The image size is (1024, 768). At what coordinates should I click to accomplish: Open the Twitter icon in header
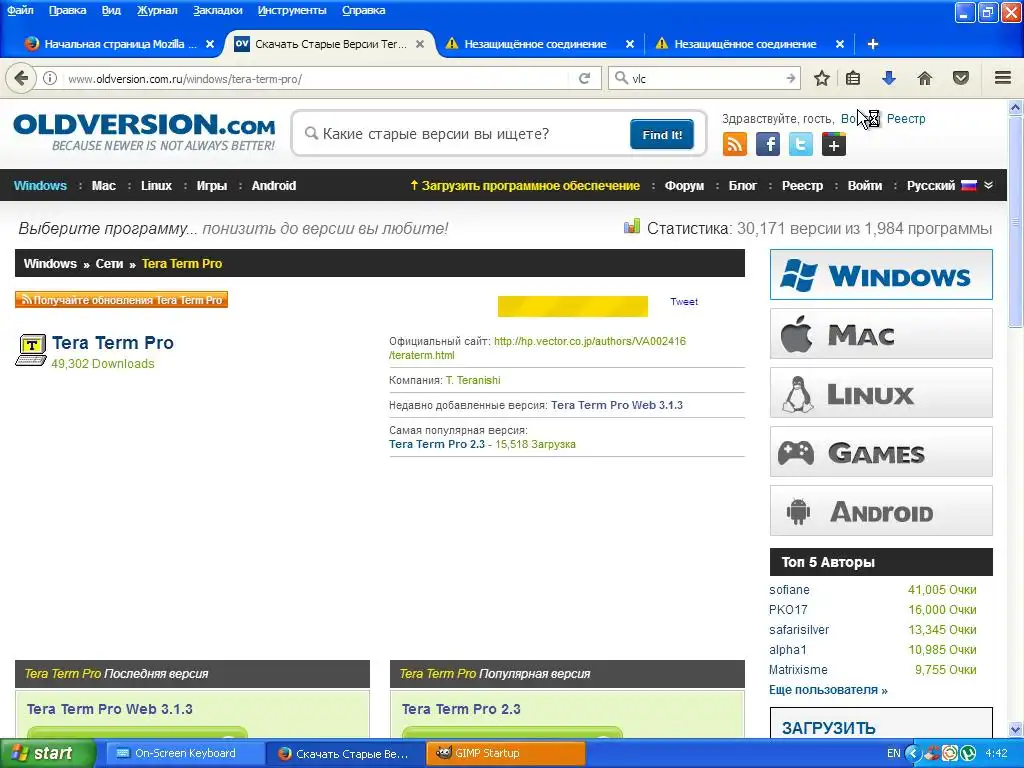pos(801,144)
